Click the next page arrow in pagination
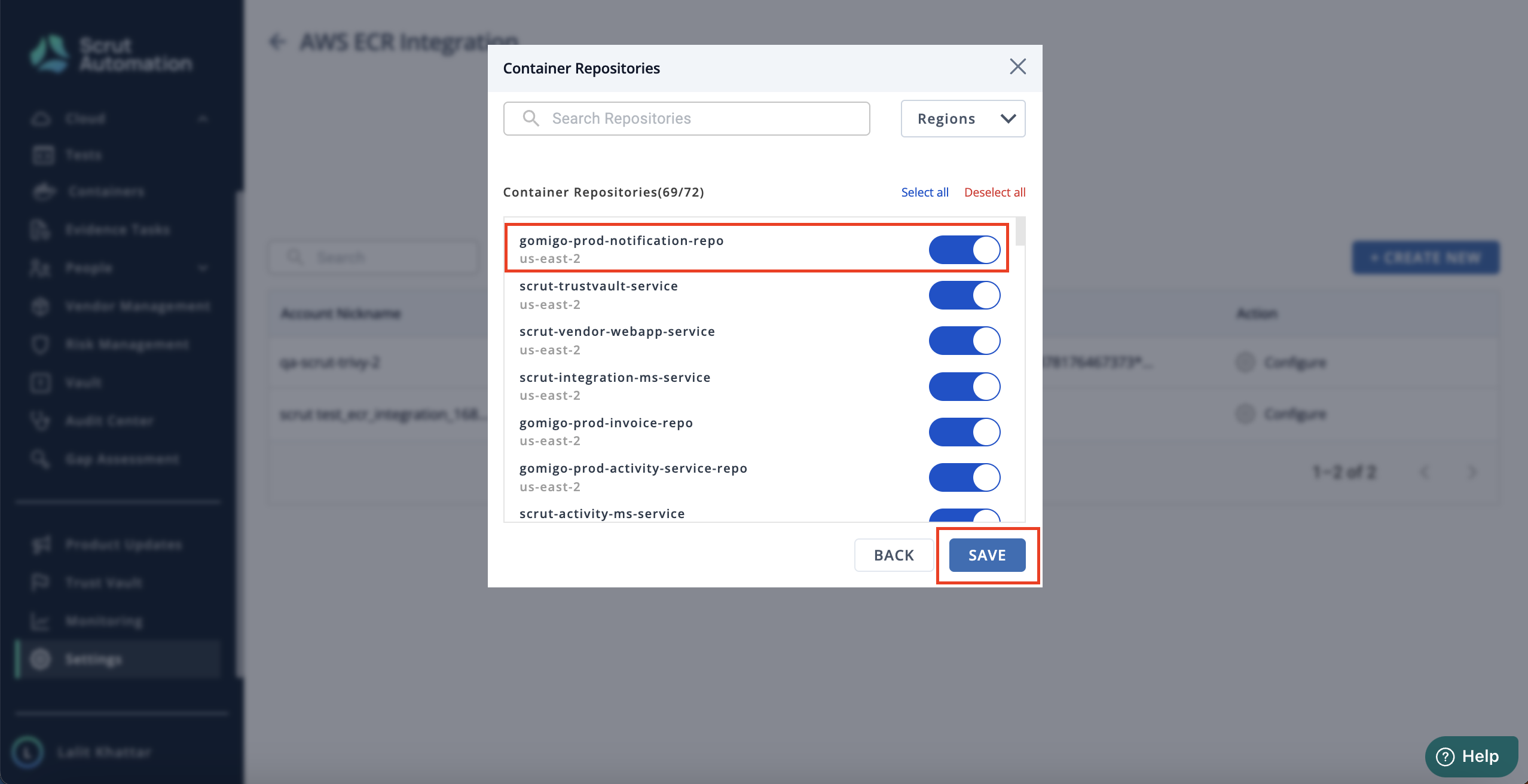This screenshot has width=1528, height=784. [1472, 473]
